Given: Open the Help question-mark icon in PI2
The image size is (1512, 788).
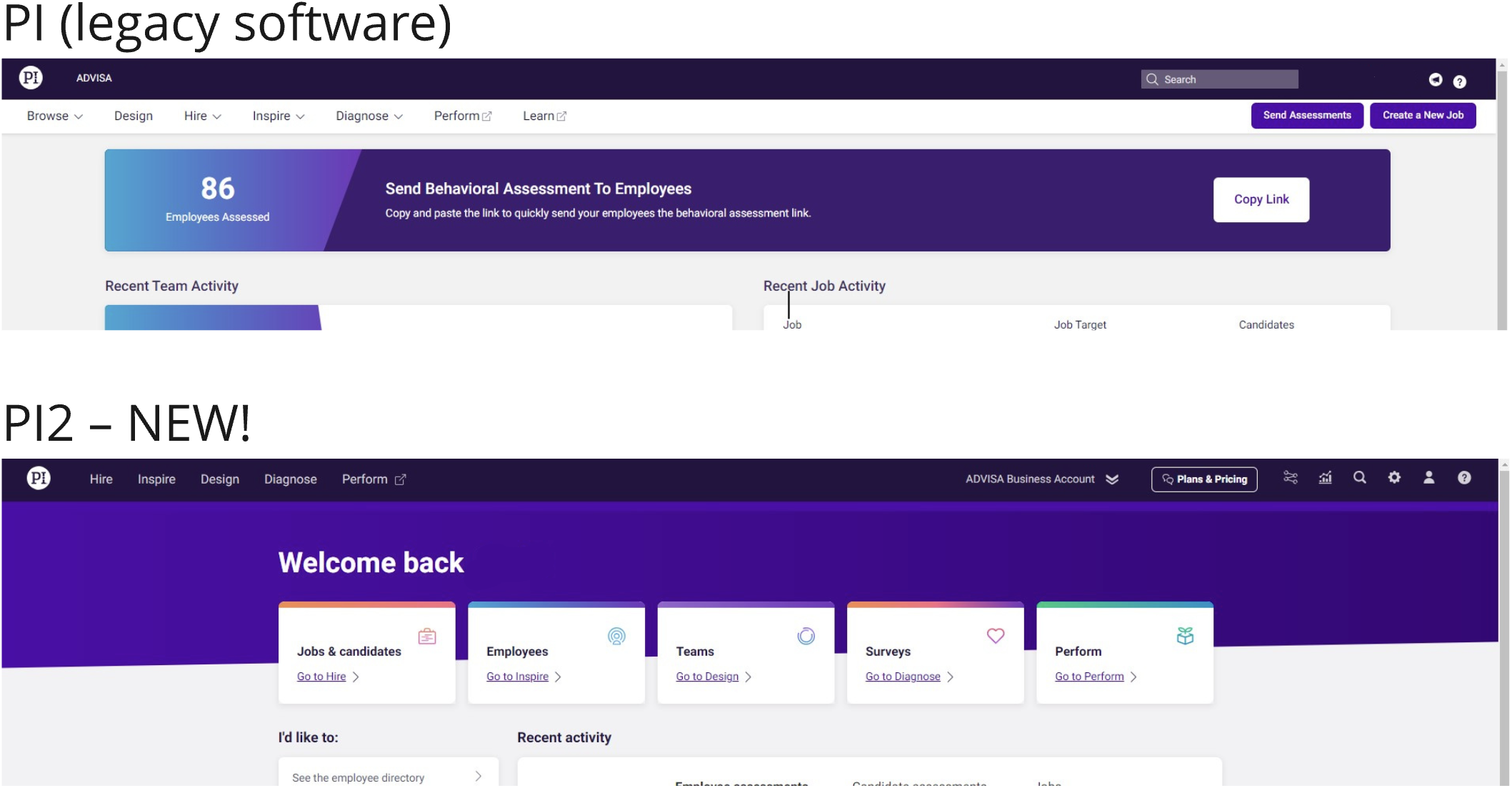Looking at the screenshot, I should click(x=1463, y=479).
